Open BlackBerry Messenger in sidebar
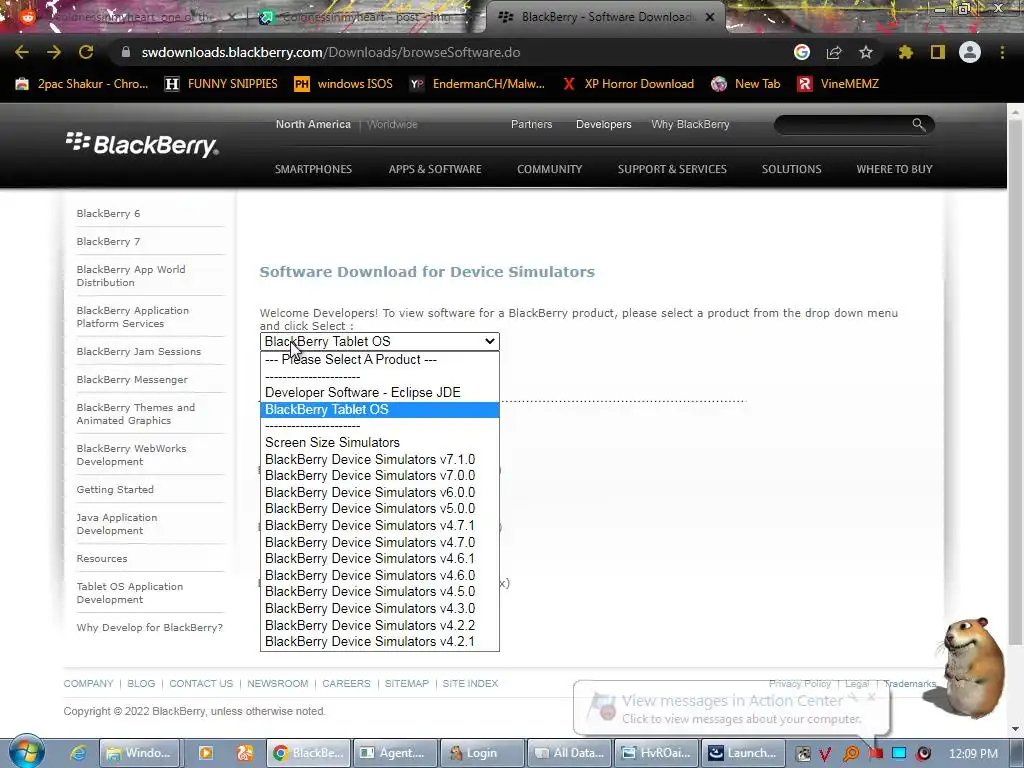The height and width of the screenshot is (768, 1024). pyautogui.click(x=132, y=379)
